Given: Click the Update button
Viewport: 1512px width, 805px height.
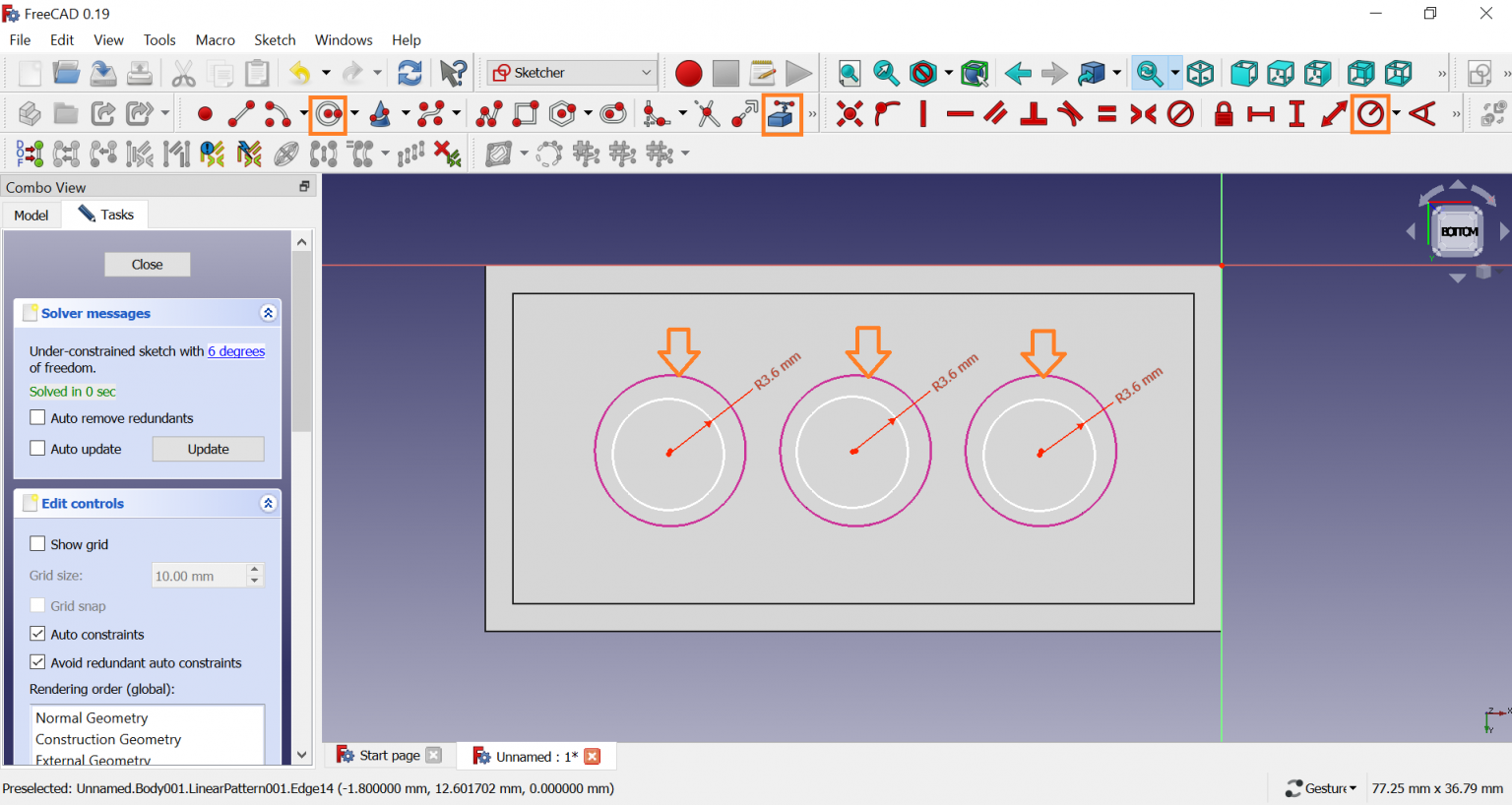Looking at the screenshot, I should pos(208,449).
